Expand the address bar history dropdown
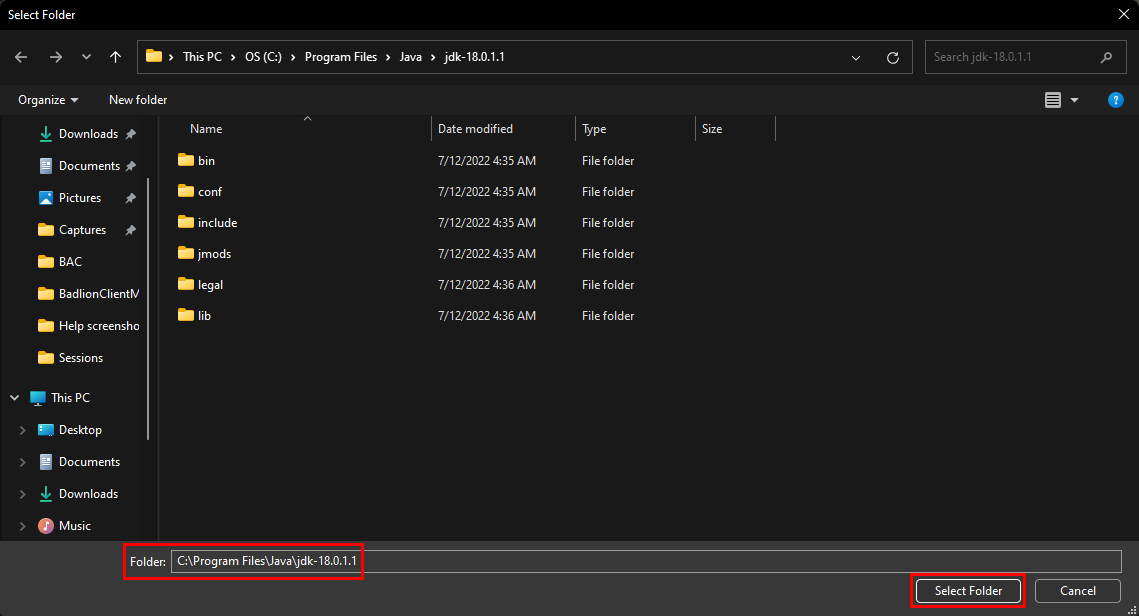 [x=856, y=57]
